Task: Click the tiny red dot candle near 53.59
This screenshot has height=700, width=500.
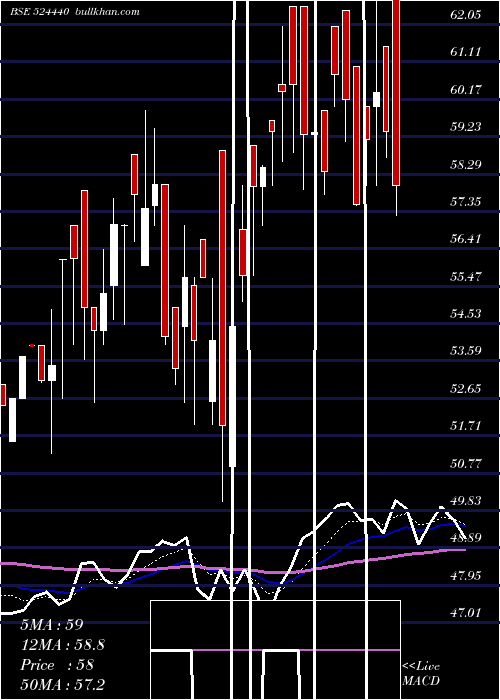Action: [x=32, y=345]
